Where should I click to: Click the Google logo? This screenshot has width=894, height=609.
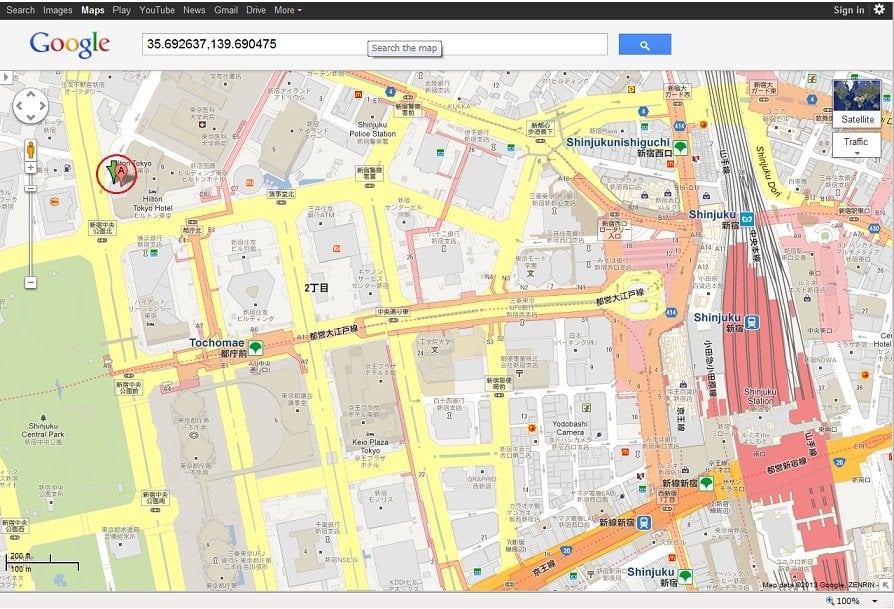point(70,44)
